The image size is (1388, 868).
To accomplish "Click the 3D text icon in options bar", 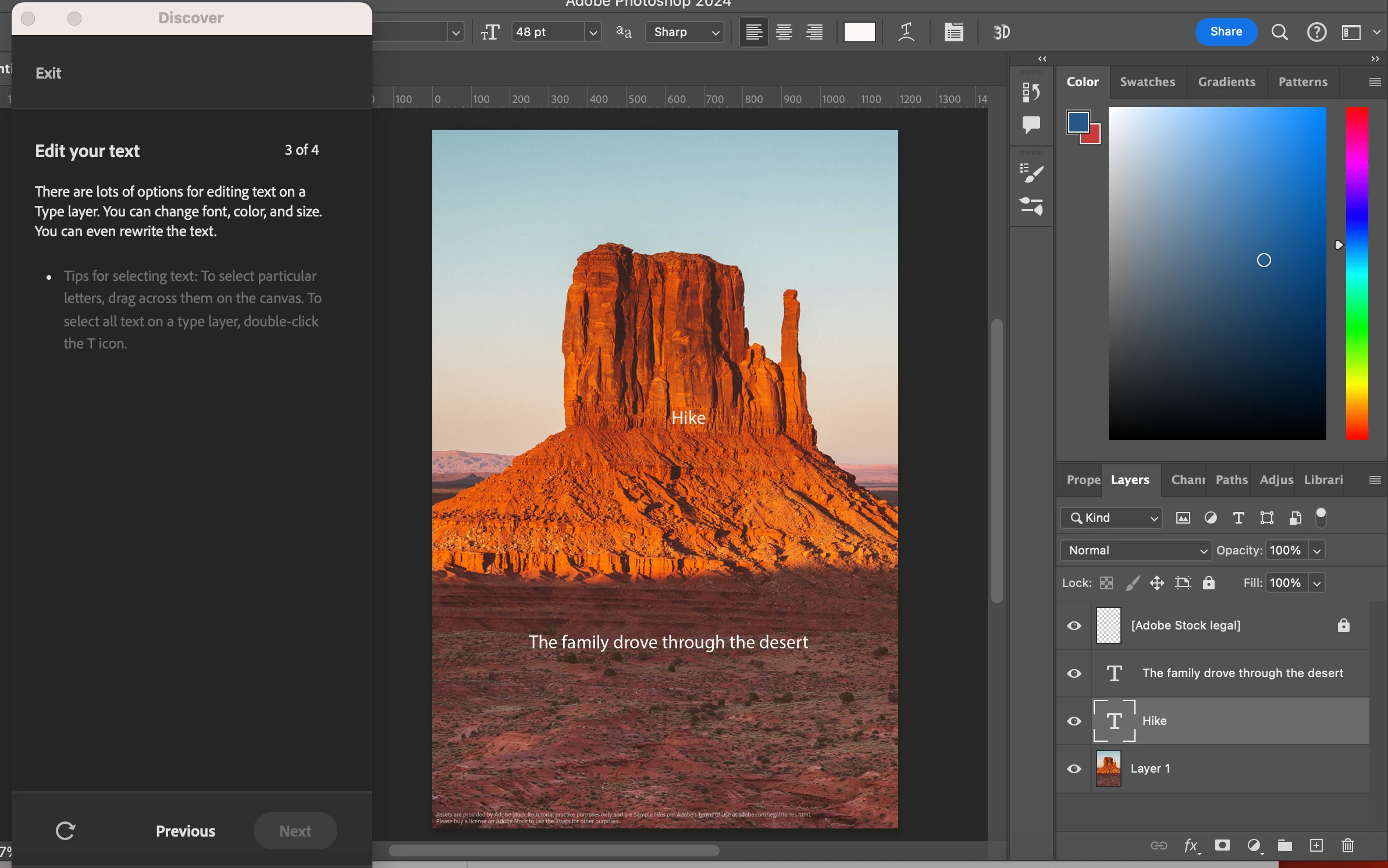I will [1001, 32].
